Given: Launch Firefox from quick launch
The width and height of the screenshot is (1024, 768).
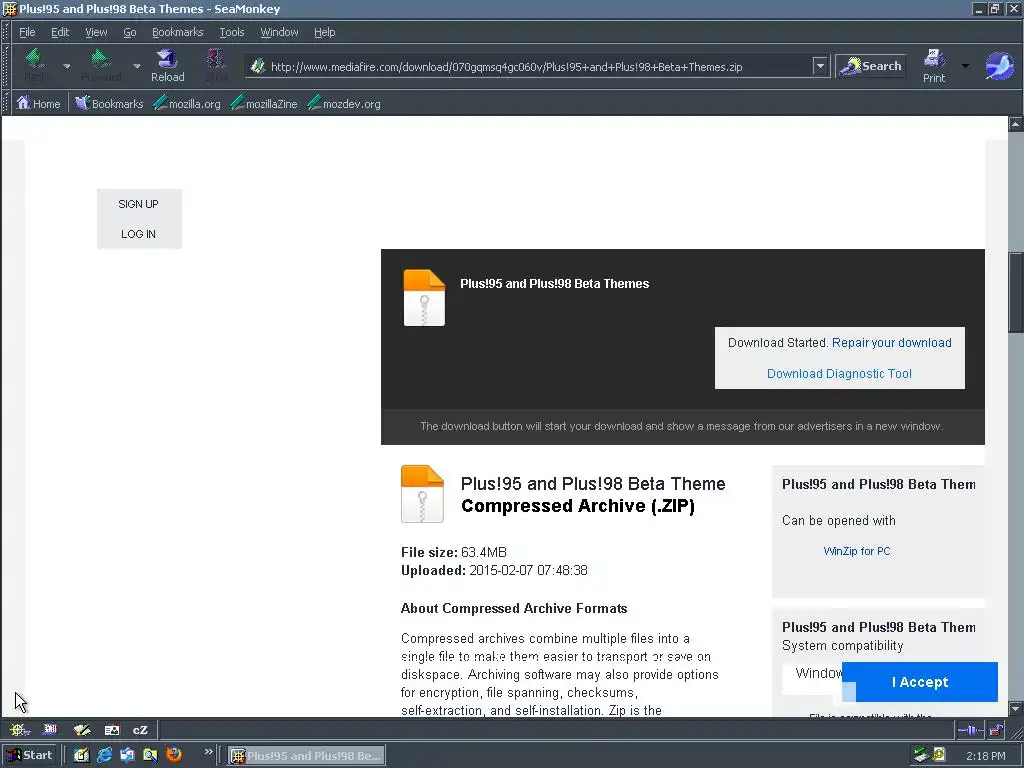Looking at the screenshot, I should [x=174, y=755].
